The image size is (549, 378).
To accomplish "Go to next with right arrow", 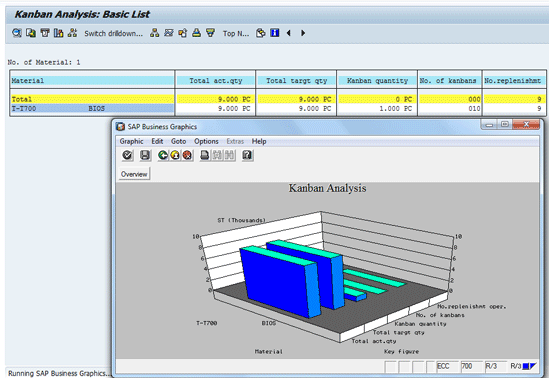I will click(x=303, y=33).
